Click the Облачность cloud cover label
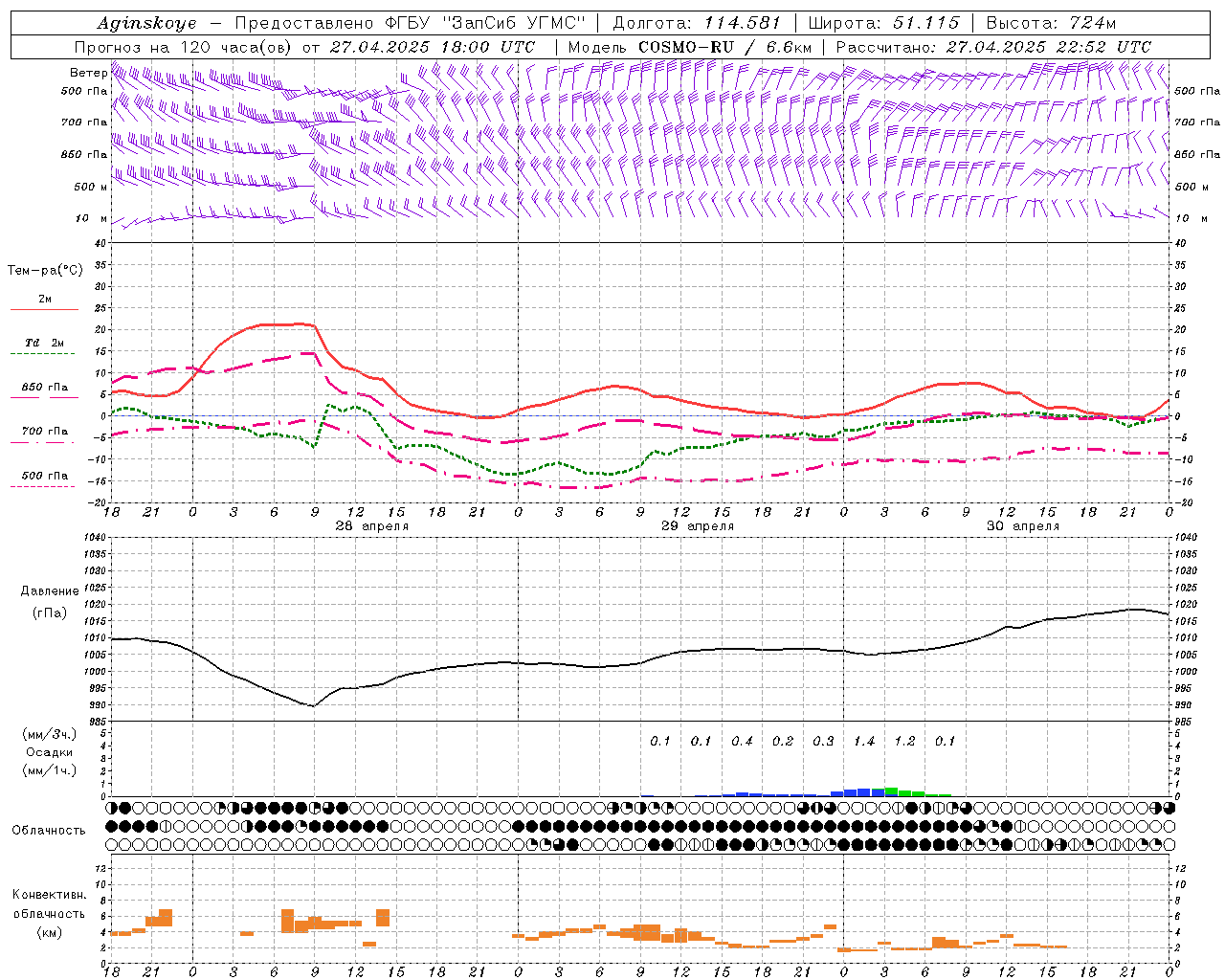Screen dimensions: 1225x980 49,831
